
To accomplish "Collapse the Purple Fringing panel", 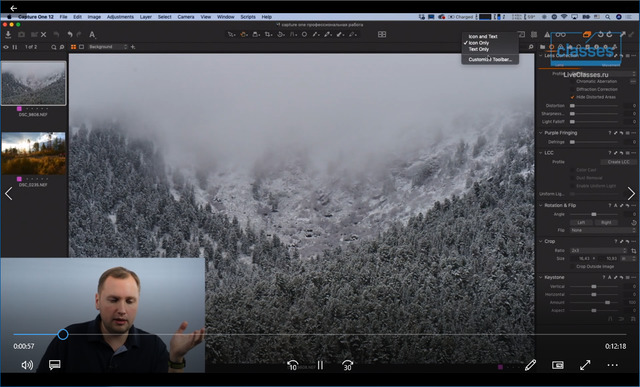I will click(541, 133).
